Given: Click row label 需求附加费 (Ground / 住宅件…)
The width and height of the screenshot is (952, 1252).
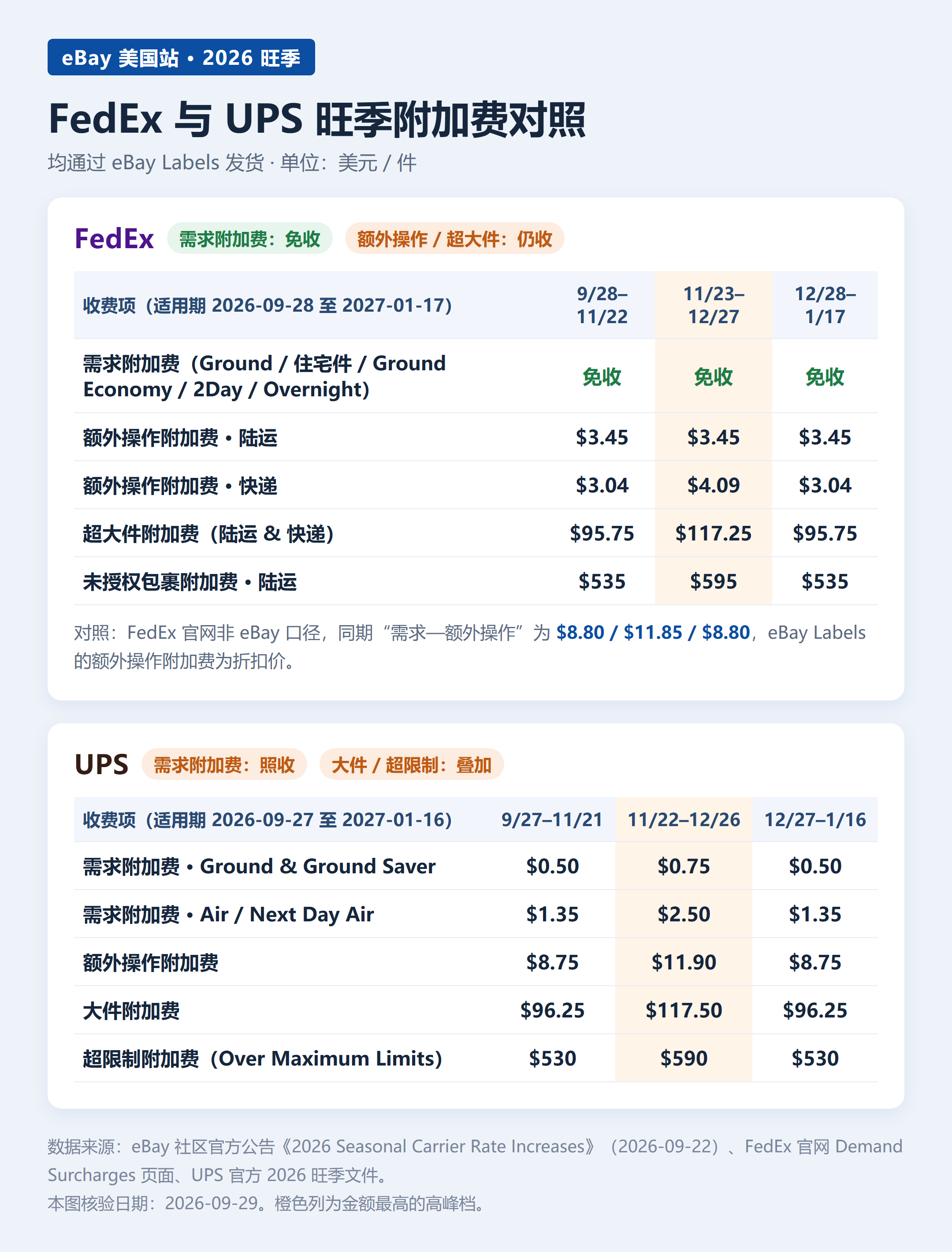Looking at the screenshot, I should point(264,376).
